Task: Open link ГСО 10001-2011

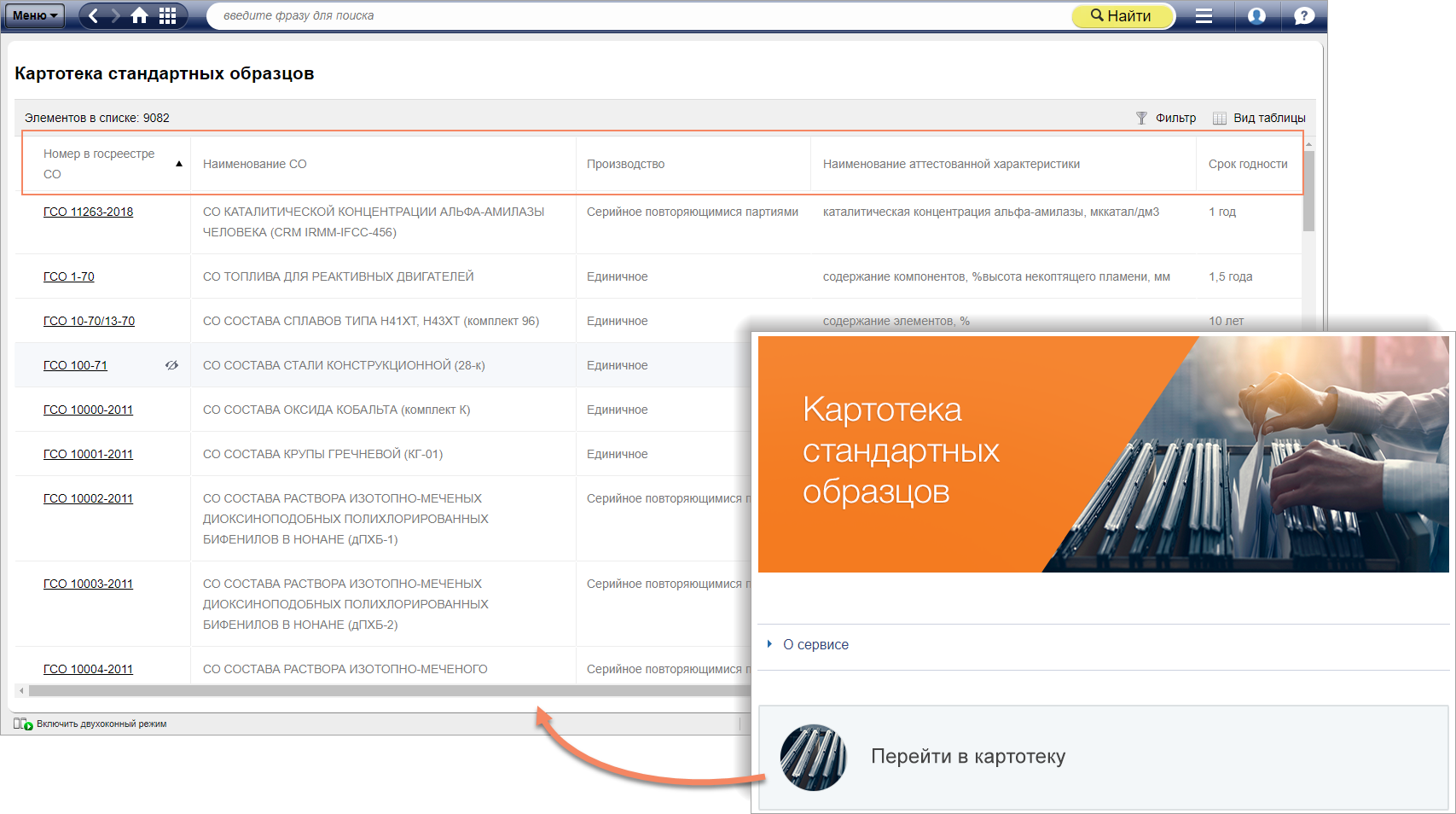Action: pyautogui.click(x=88, y=454)
